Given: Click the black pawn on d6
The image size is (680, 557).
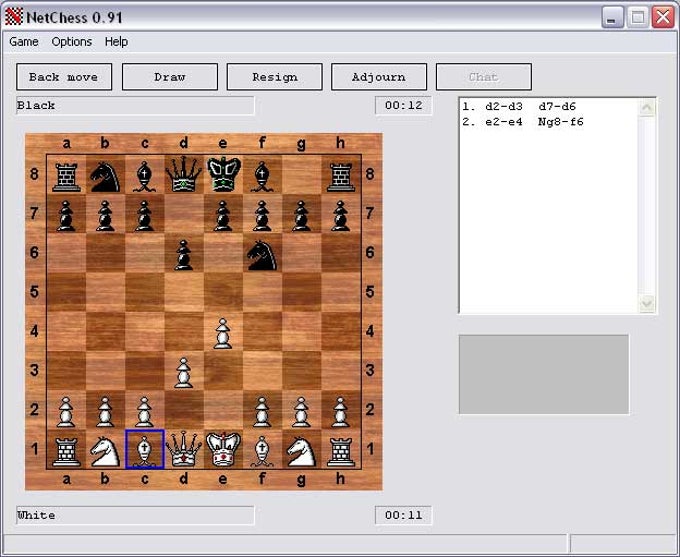Looking at the screenshot, I should click(183, 253).
